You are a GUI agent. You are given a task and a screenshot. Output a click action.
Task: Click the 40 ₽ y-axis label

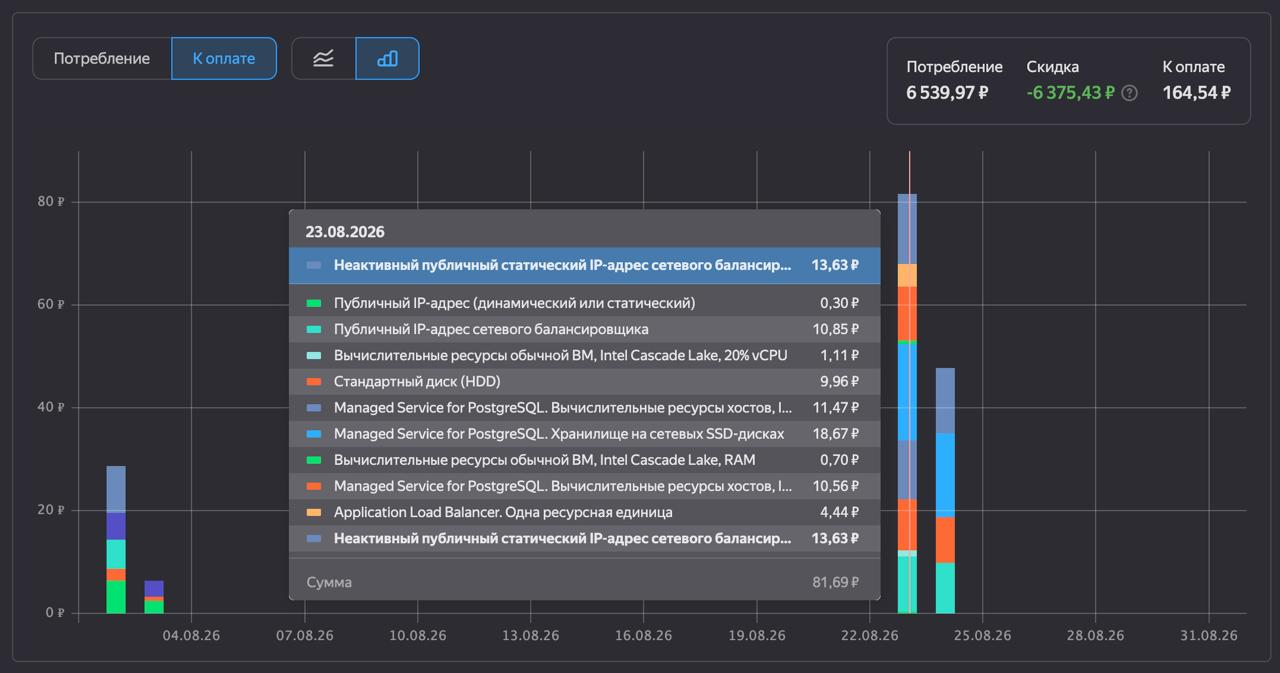(x=52, y=407)
